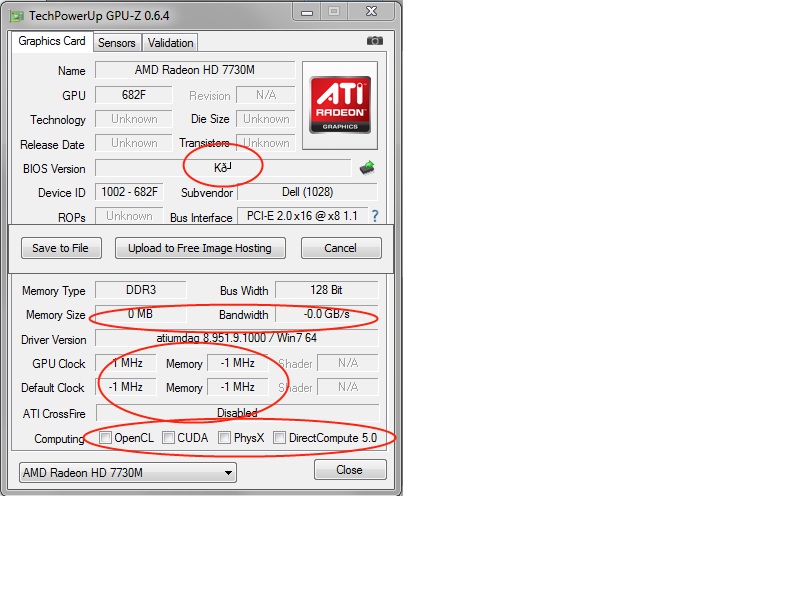
Task: Click the Save to File button
Action: [x=61, y=248]
